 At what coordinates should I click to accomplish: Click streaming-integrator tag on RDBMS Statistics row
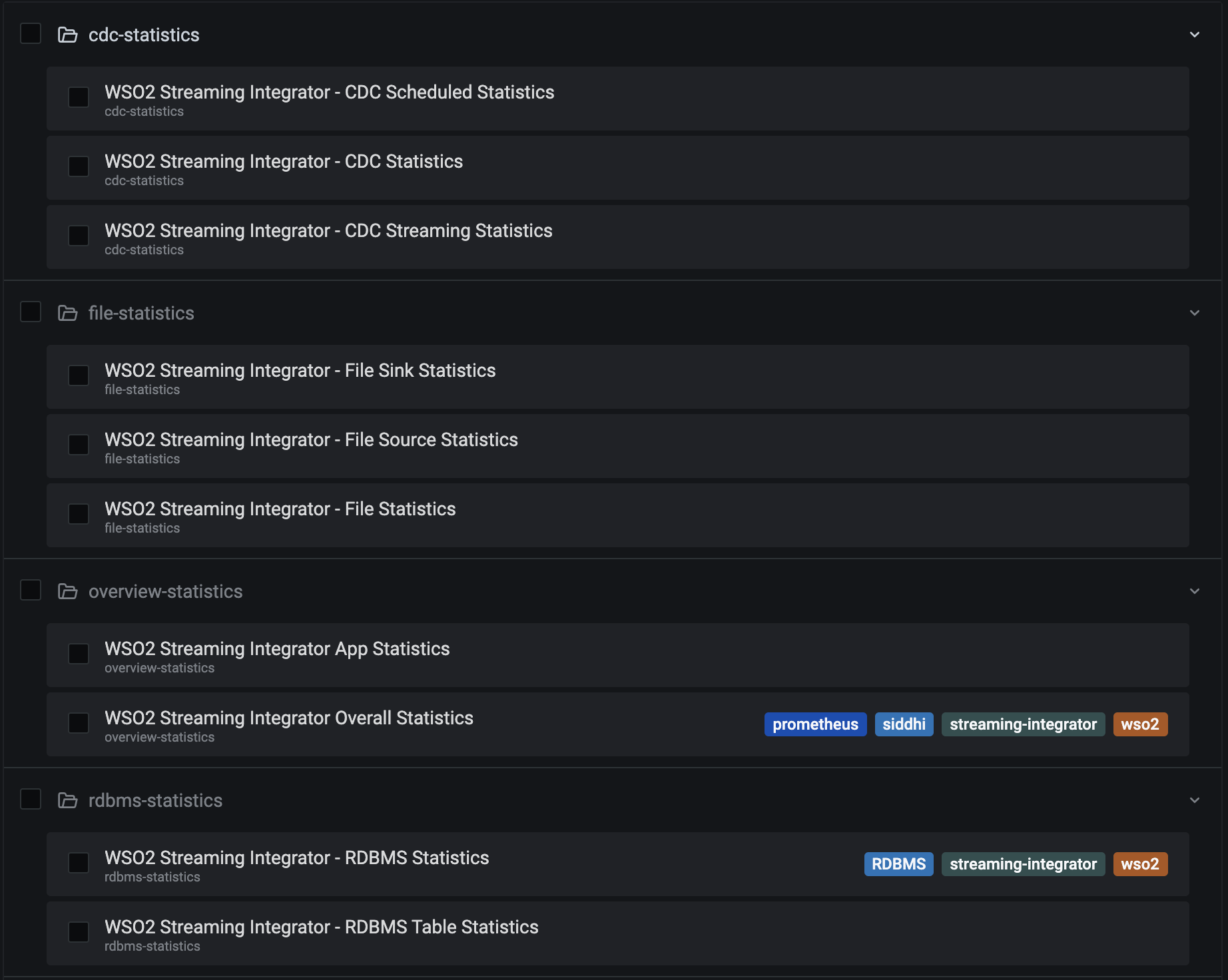(x=1023, y=864)
